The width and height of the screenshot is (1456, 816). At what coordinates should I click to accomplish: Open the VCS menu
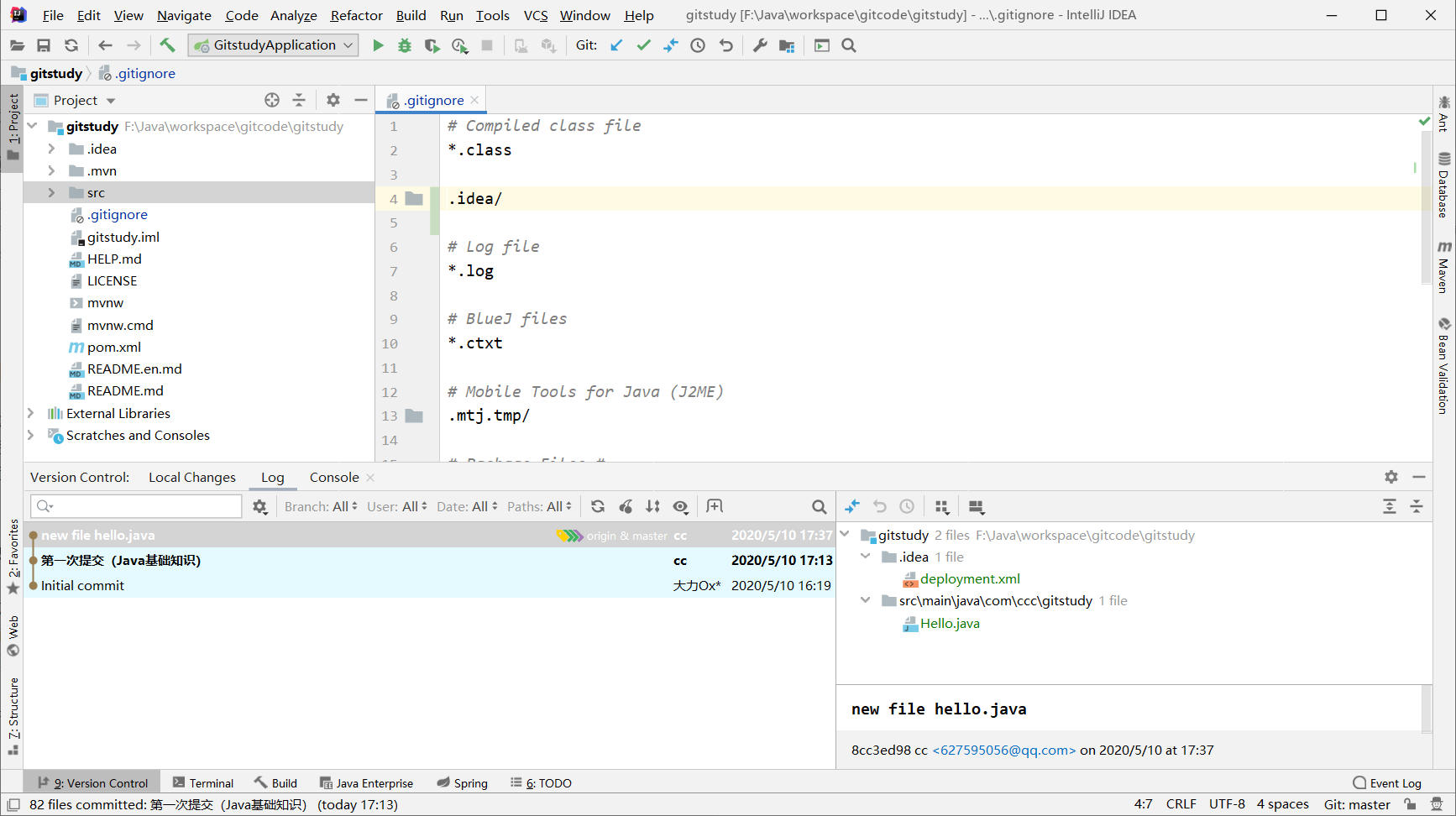(536, 15)
